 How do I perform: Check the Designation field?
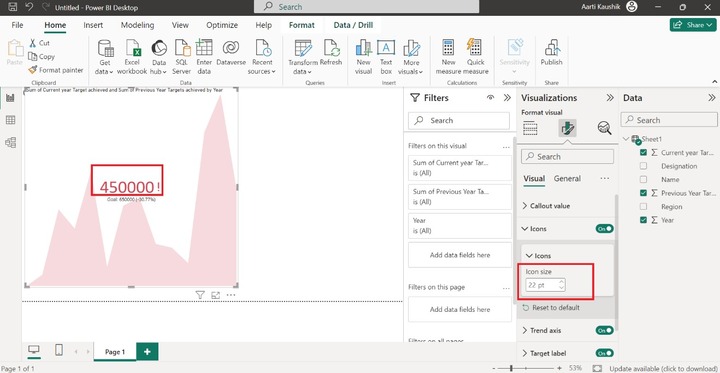click(x=643, y=166)
